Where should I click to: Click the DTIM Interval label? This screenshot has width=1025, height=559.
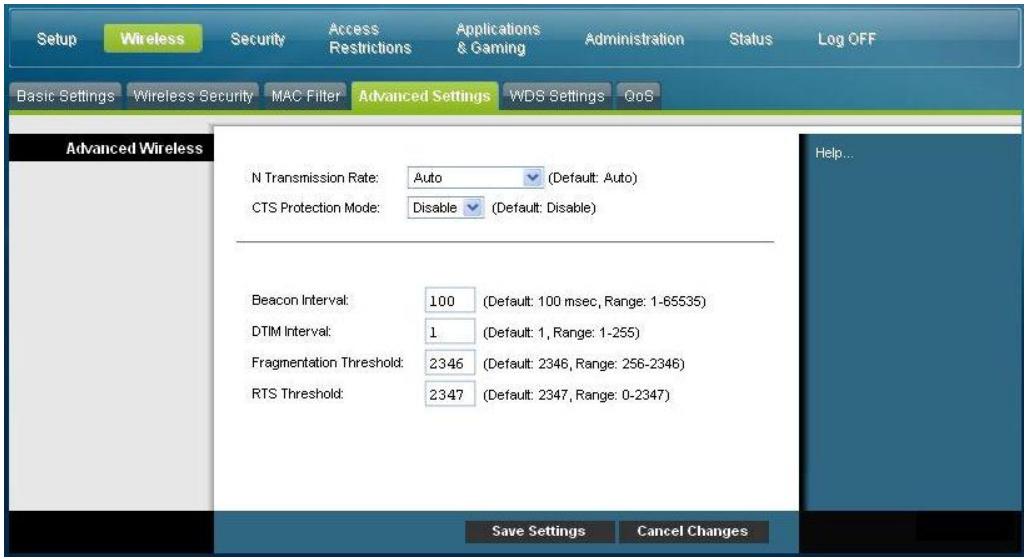[291, 331]
